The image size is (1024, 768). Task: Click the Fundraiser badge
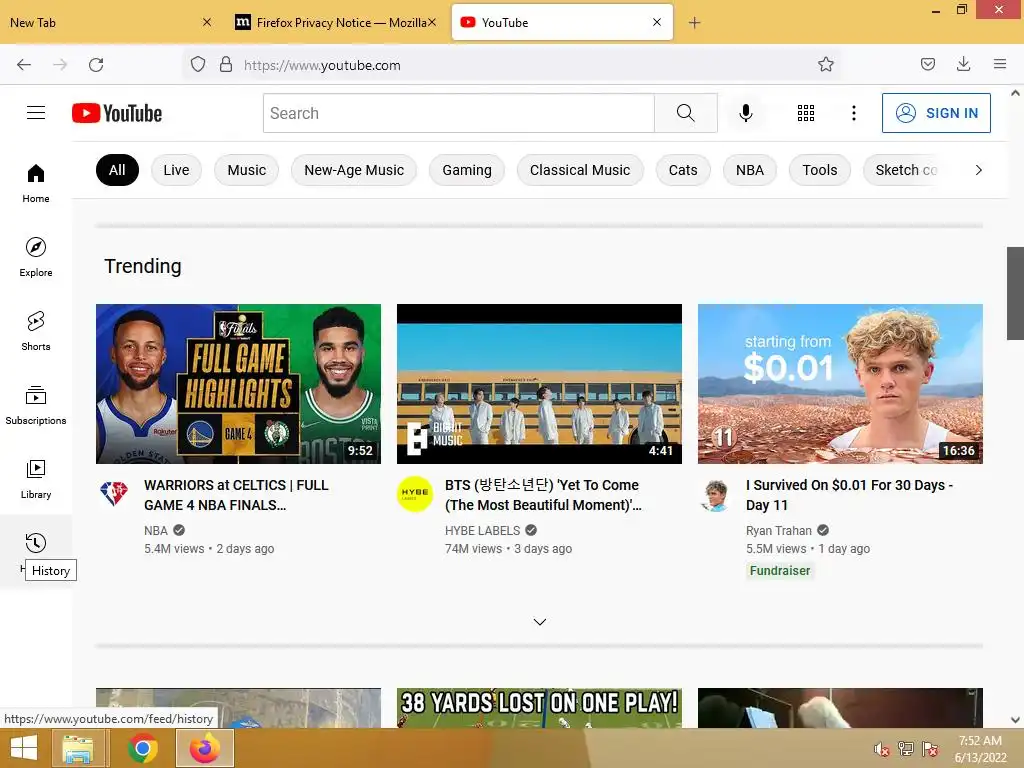pos(780,571)
